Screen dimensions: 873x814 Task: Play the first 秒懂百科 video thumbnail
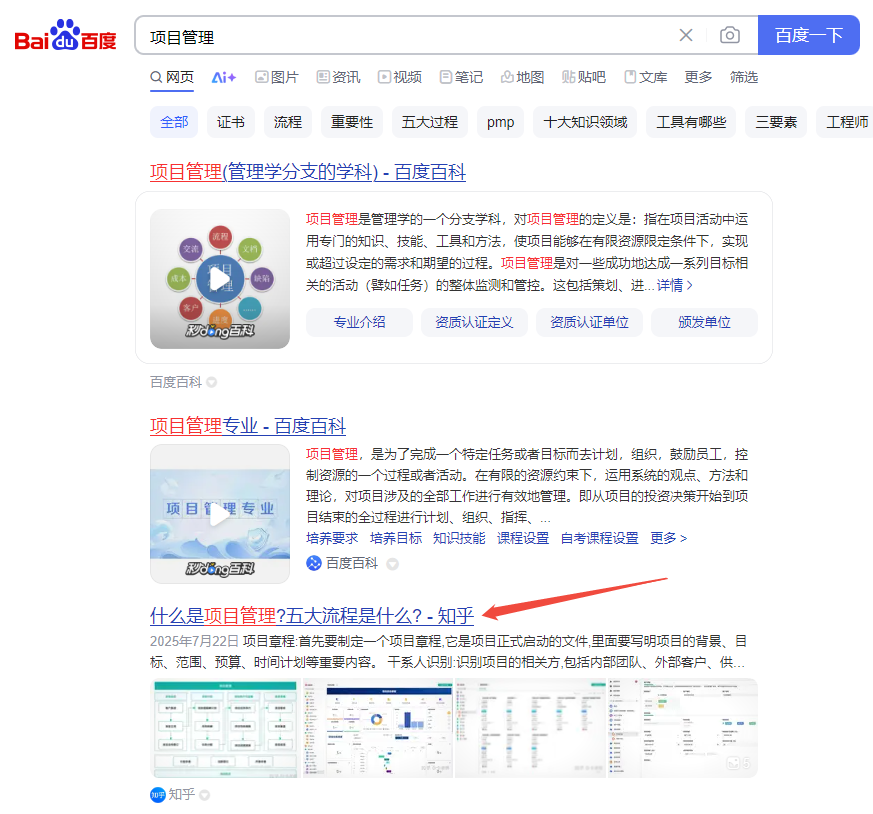220,279
